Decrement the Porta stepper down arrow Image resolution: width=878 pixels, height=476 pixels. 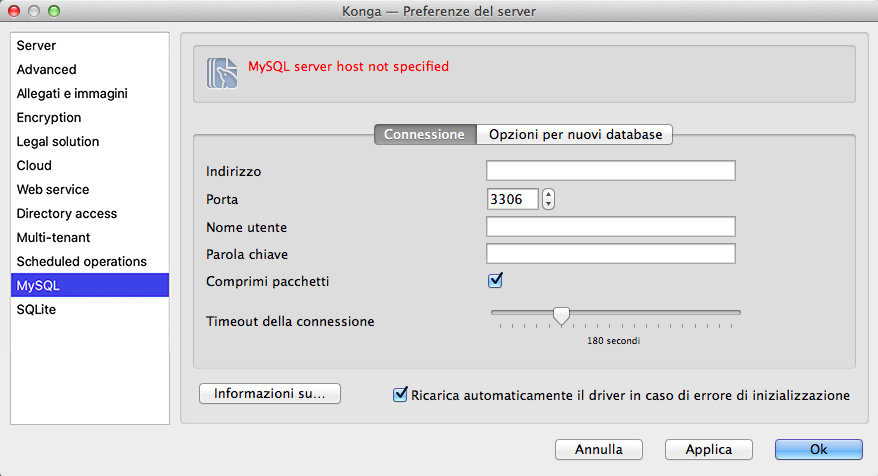tap(548, 204)
